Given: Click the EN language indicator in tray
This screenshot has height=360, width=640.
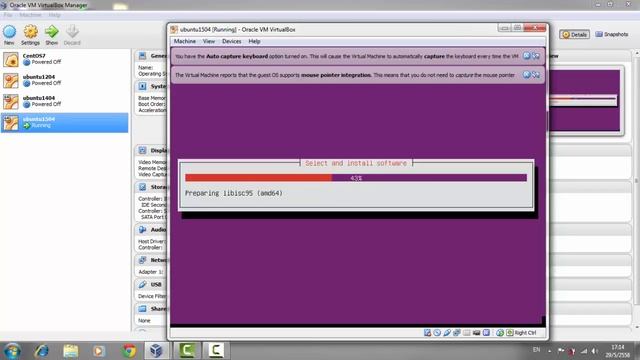Looking at the screenshot, I should 536,350.
